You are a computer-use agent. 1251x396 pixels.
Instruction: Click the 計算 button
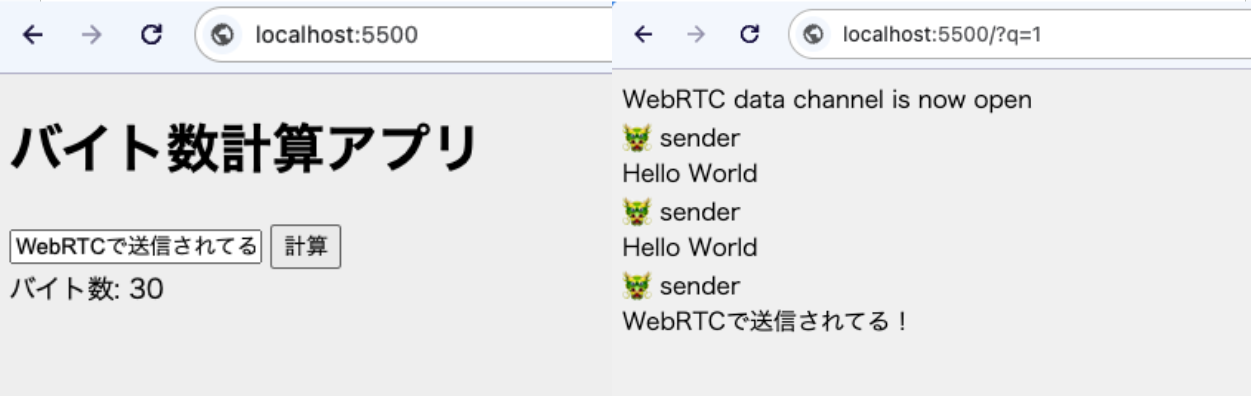click(306, 247)
